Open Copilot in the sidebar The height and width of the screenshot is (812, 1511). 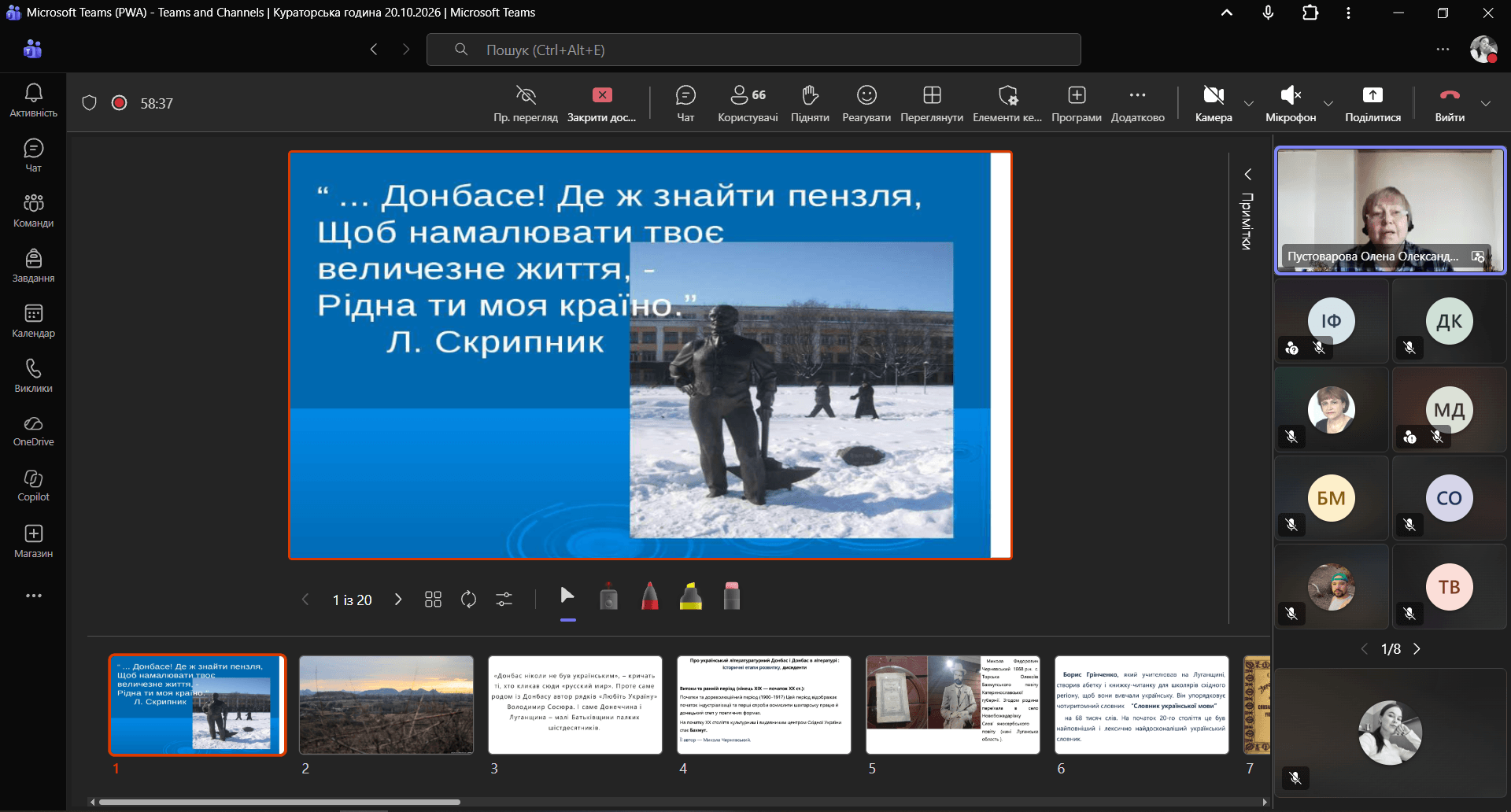coord(33,485)
